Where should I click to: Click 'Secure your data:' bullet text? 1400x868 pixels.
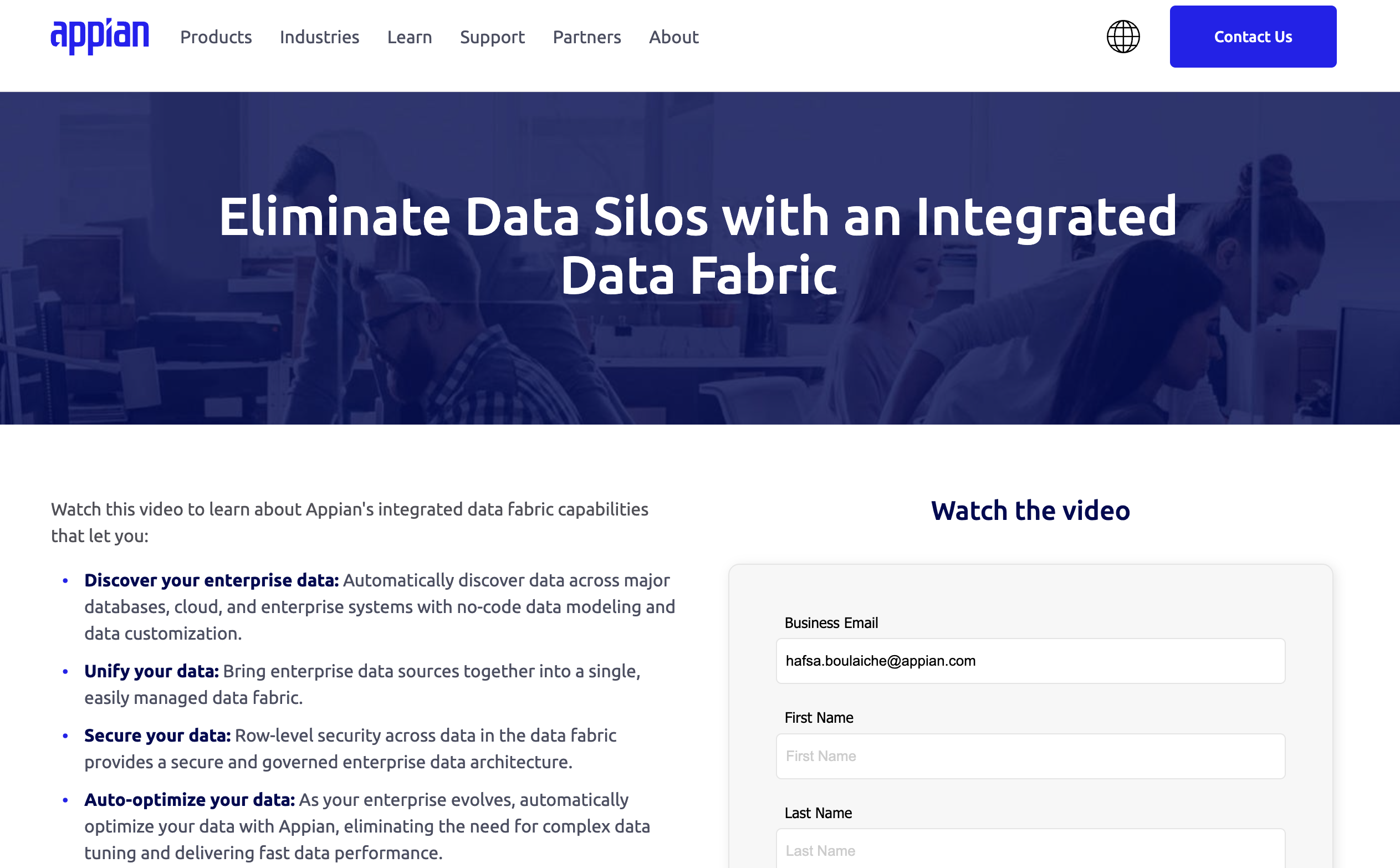tap(157, 736)
